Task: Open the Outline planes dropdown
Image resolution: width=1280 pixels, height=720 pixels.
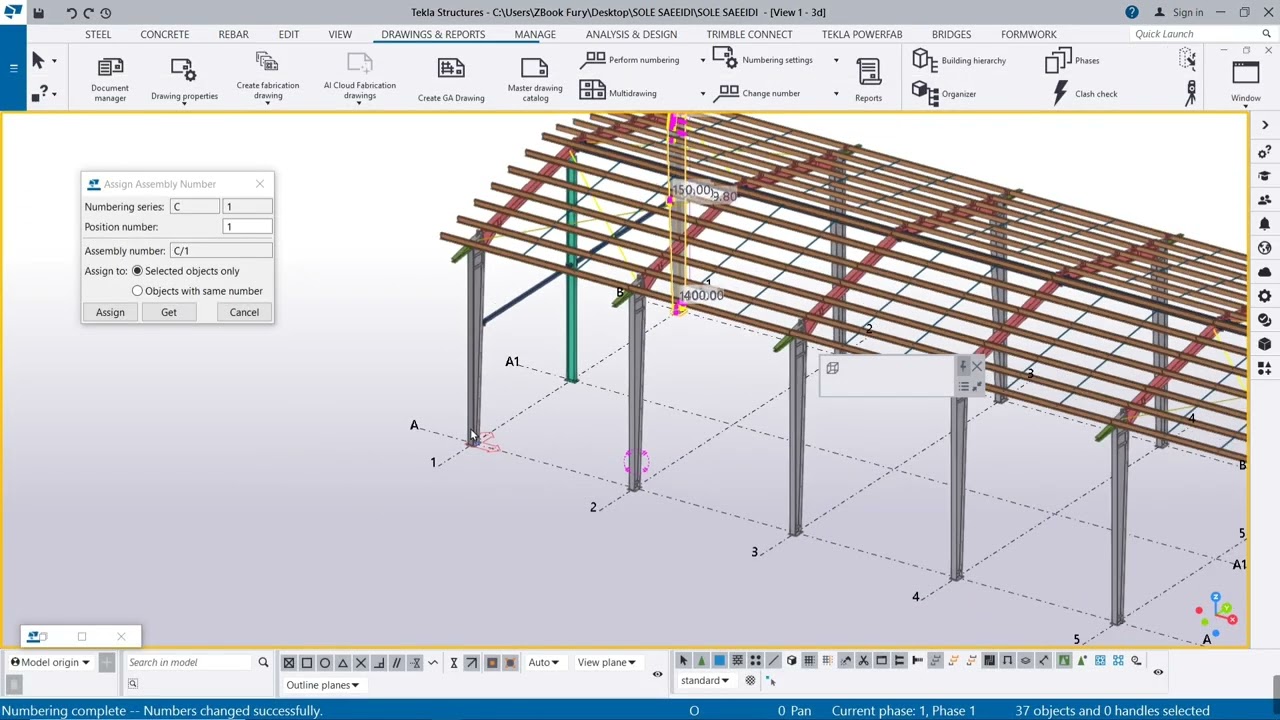Action: pos(322,685)
